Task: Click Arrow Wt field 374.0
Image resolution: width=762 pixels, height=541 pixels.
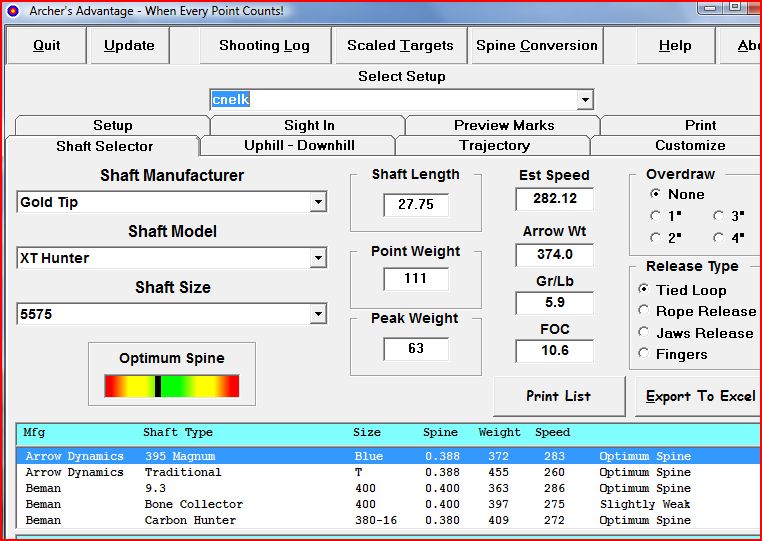Action: 554,255
